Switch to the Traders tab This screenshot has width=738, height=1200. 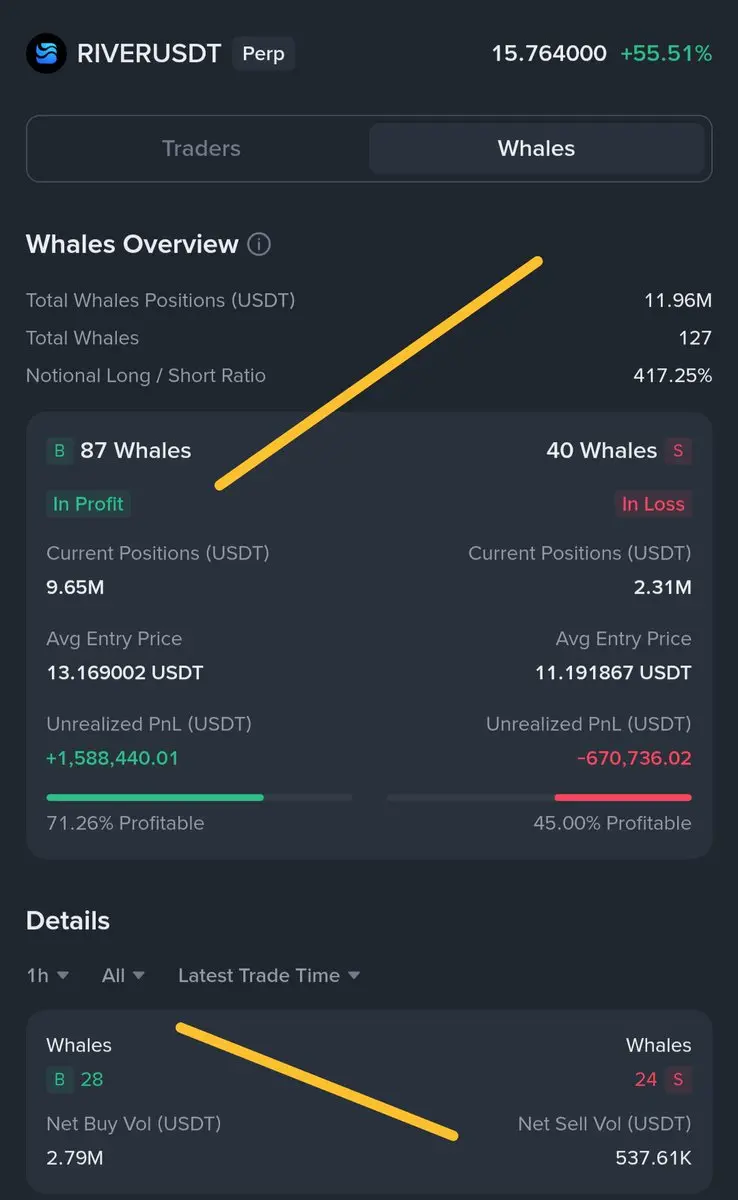[201, 149]
